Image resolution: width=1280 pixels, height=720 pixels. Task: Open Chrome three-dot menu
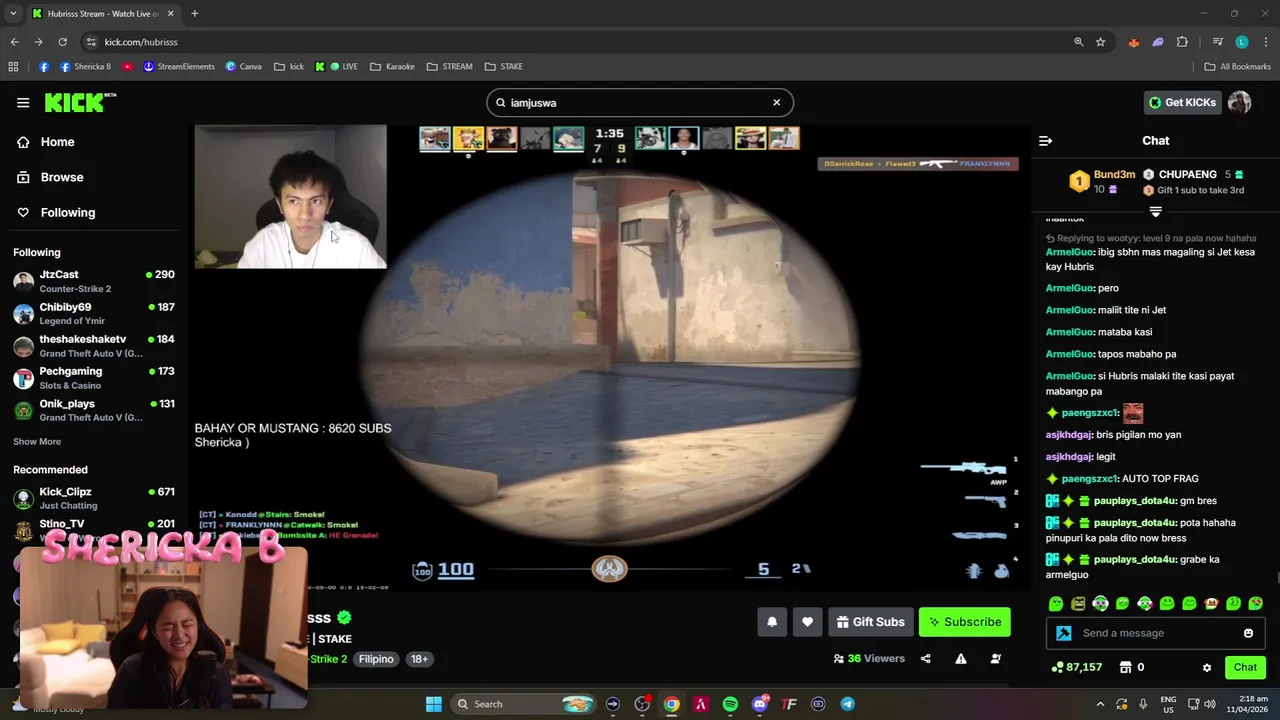(1265, 42)
